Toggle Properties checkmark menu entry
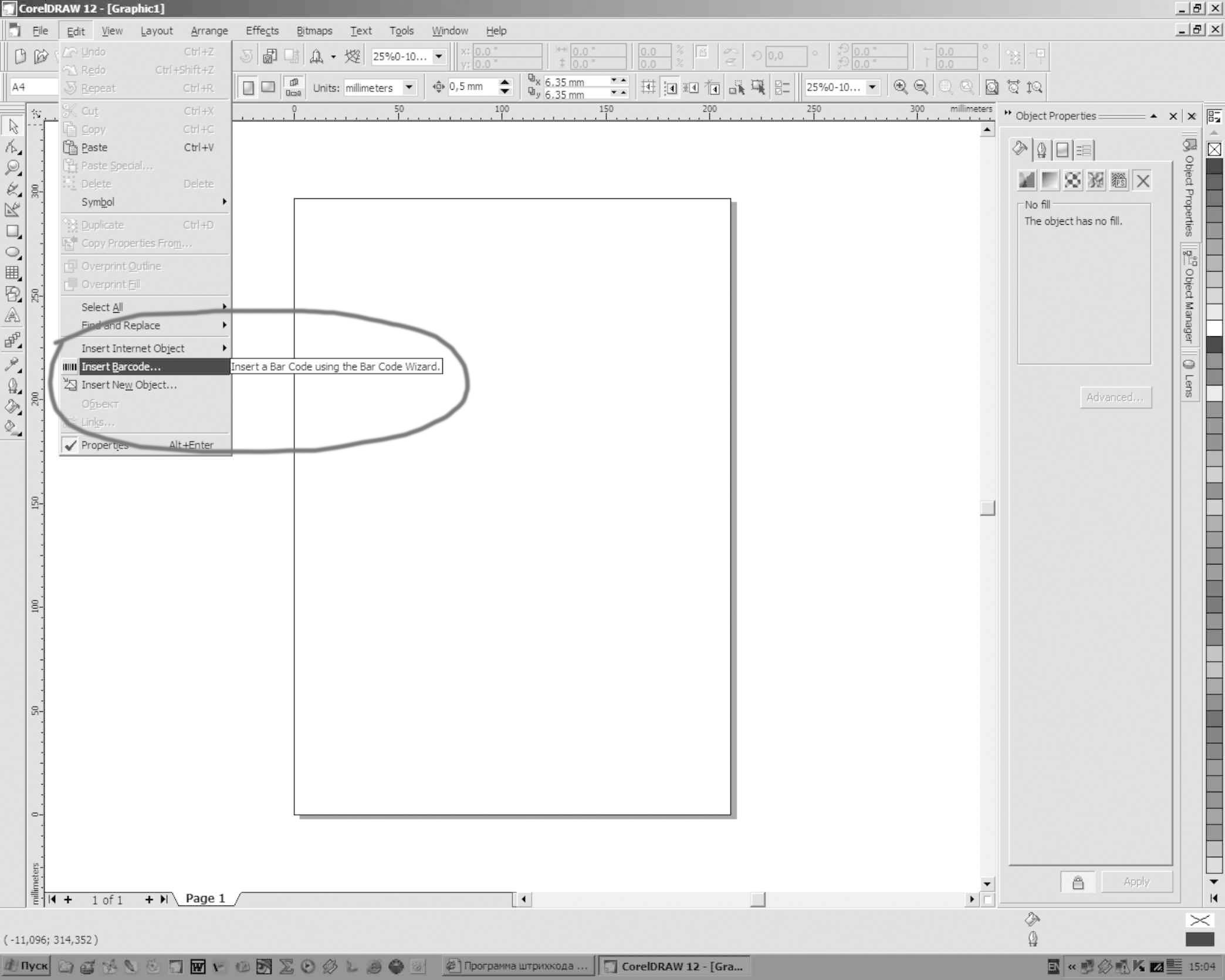This screenshot has height=980, width=1225. point(146,445)
